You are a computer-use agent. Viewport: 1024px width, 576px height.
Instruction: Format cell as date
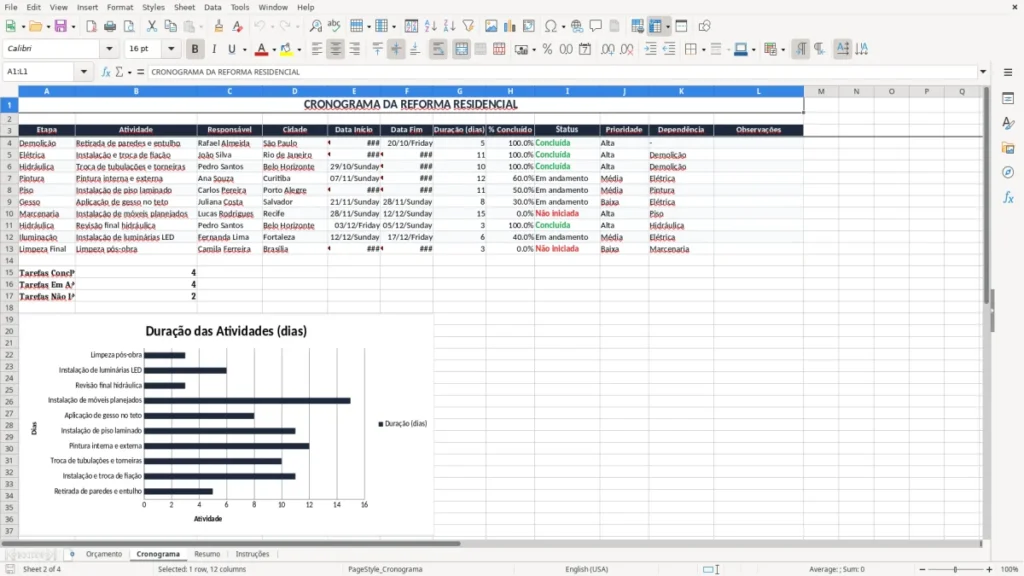(x=585, y=49)
